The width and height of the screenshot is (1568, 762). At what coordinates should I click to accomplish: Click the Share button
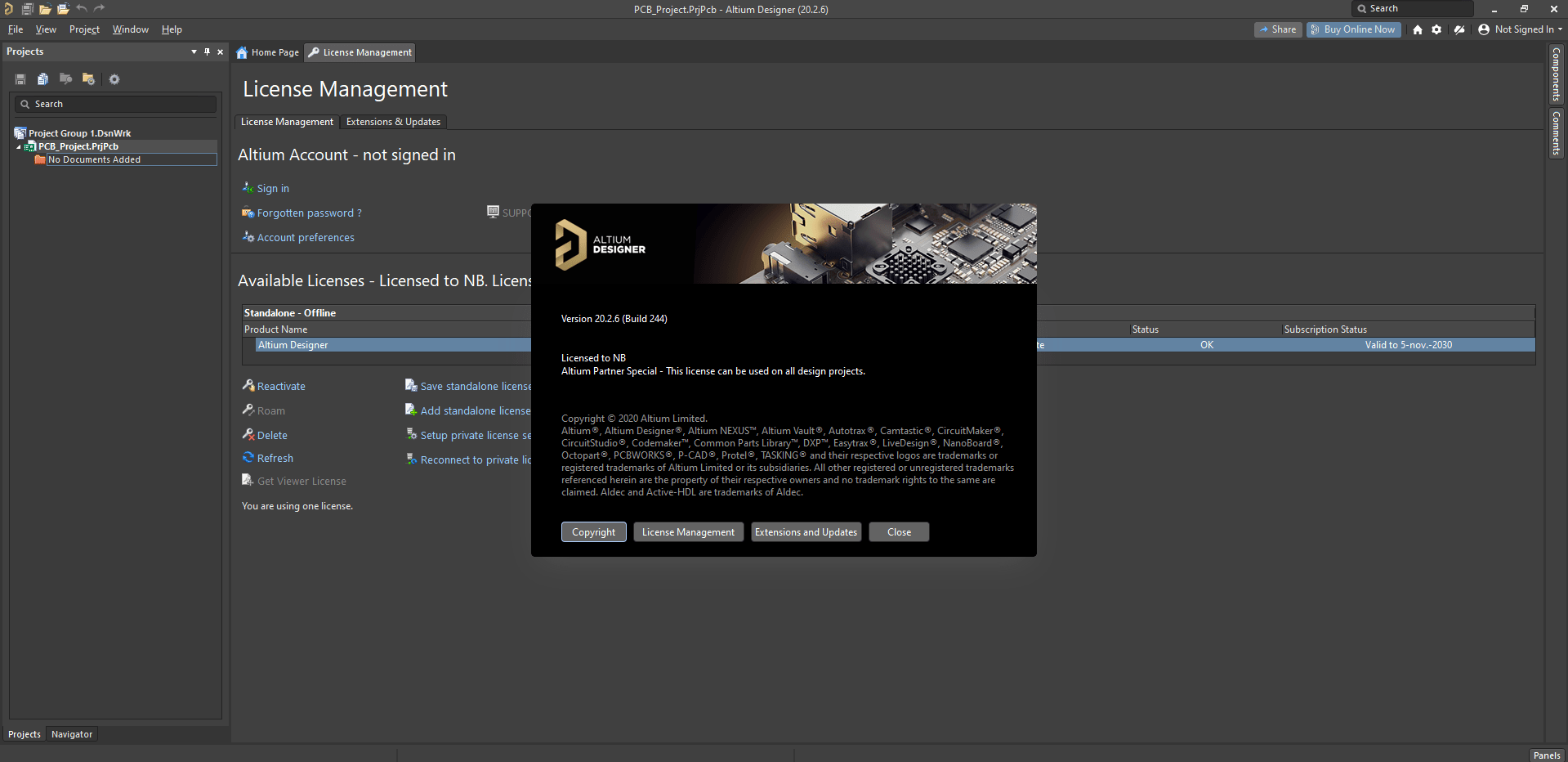1278,29
